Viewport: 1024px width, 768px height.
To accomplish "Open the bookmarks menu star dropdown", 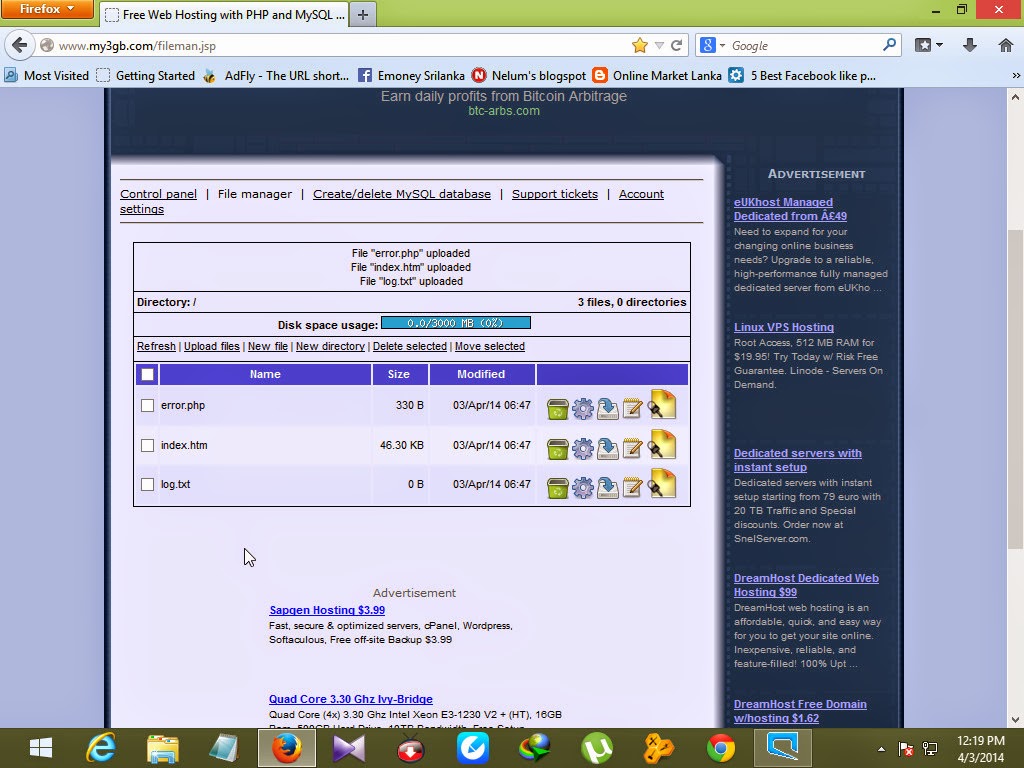I will pos(929,45).
